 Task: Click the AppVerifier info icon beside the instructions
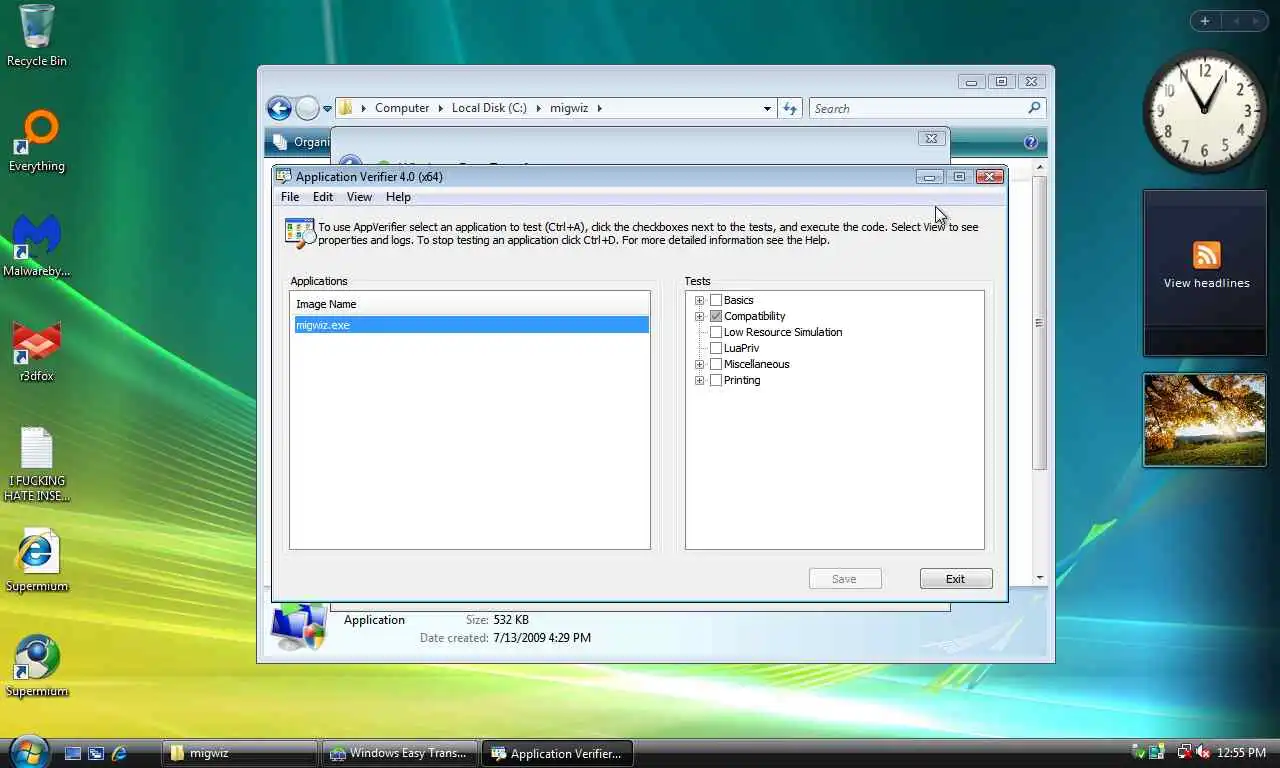click(x=299, y=232)
